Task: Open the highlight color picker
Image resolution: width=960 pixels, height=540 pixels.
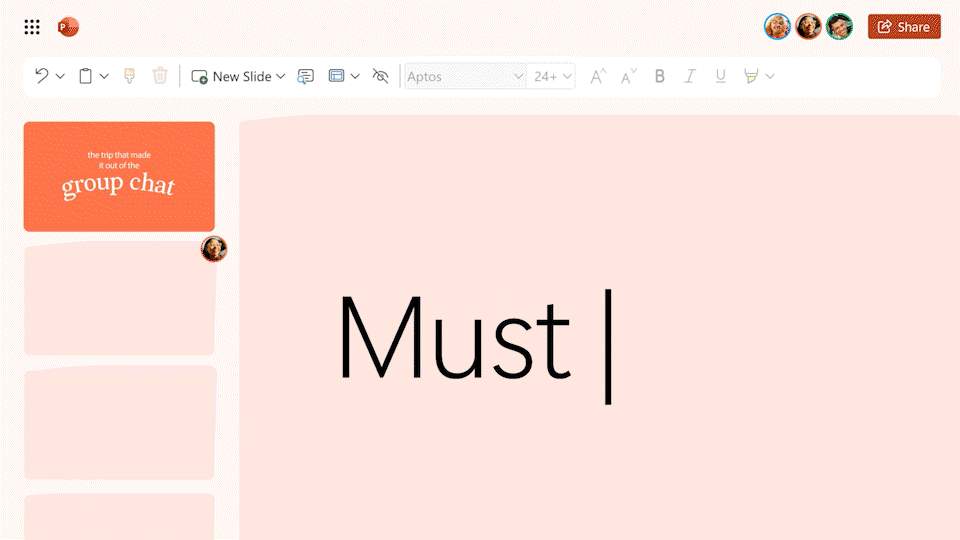Action: pos(770,76)
